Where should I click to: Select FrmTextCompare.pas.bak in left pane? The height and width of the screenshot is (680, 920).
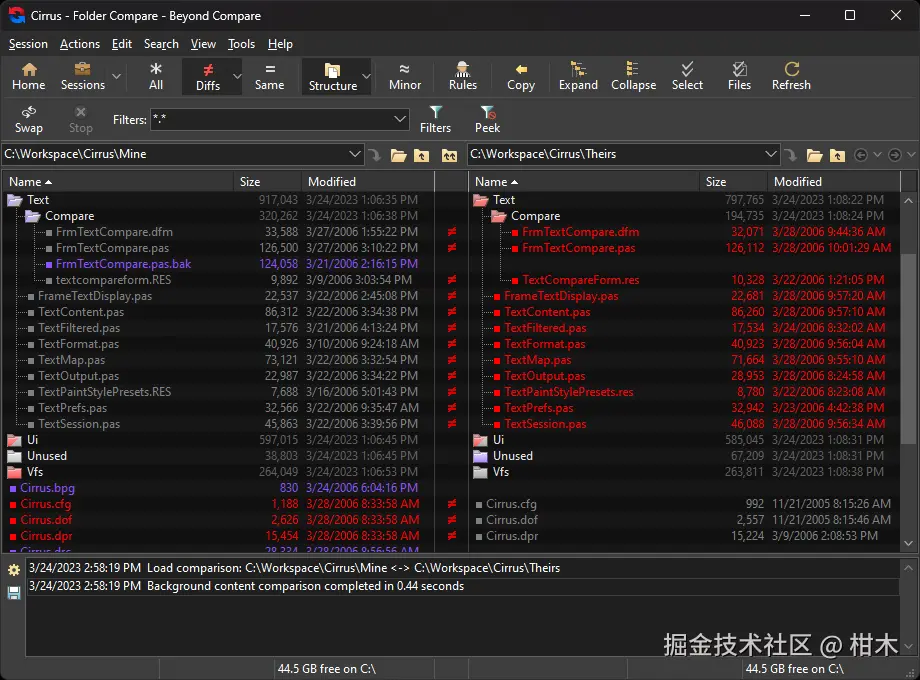pos(123,264)
